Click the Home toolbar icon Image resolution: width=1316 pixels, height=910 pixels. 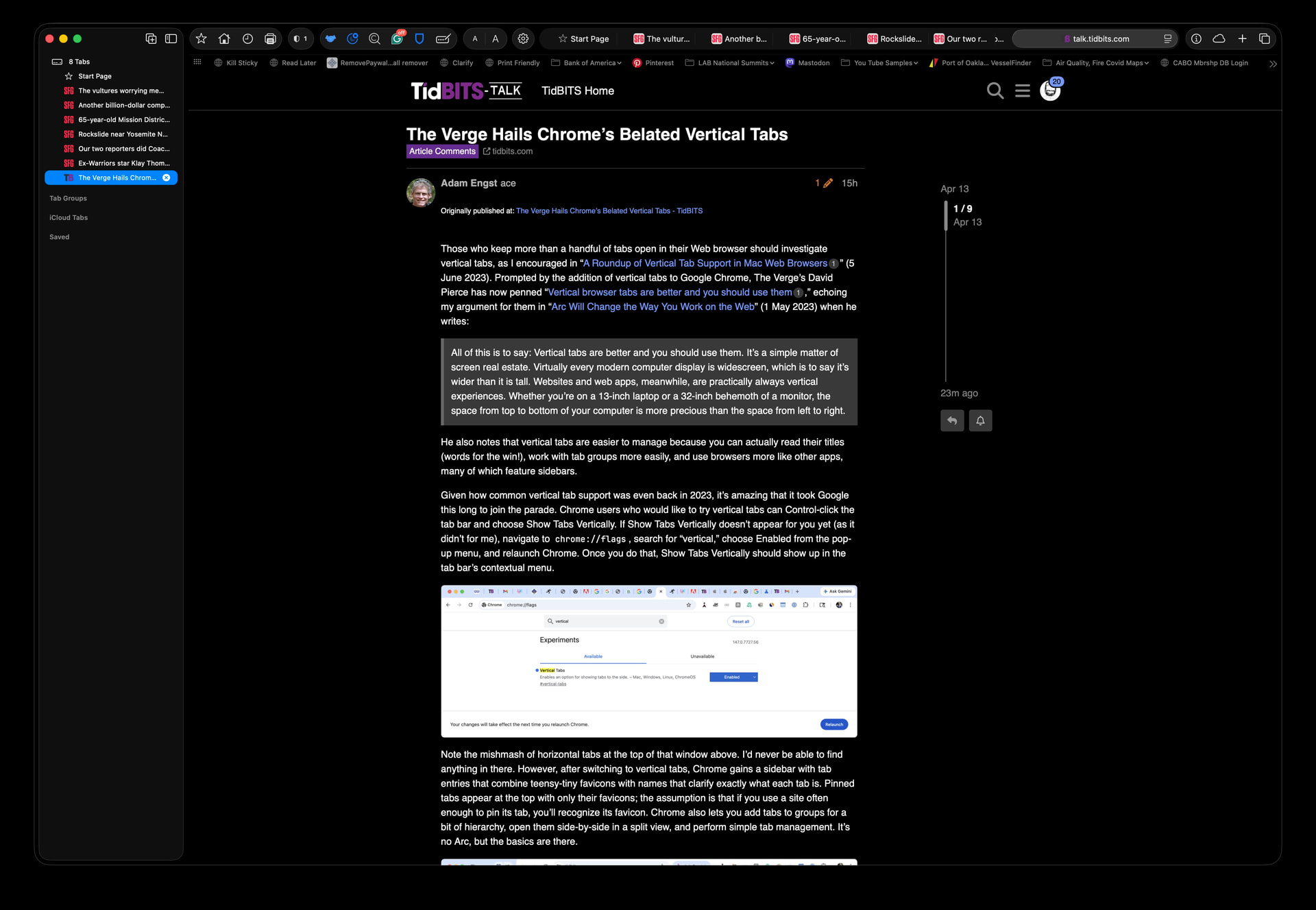point(224,39)
